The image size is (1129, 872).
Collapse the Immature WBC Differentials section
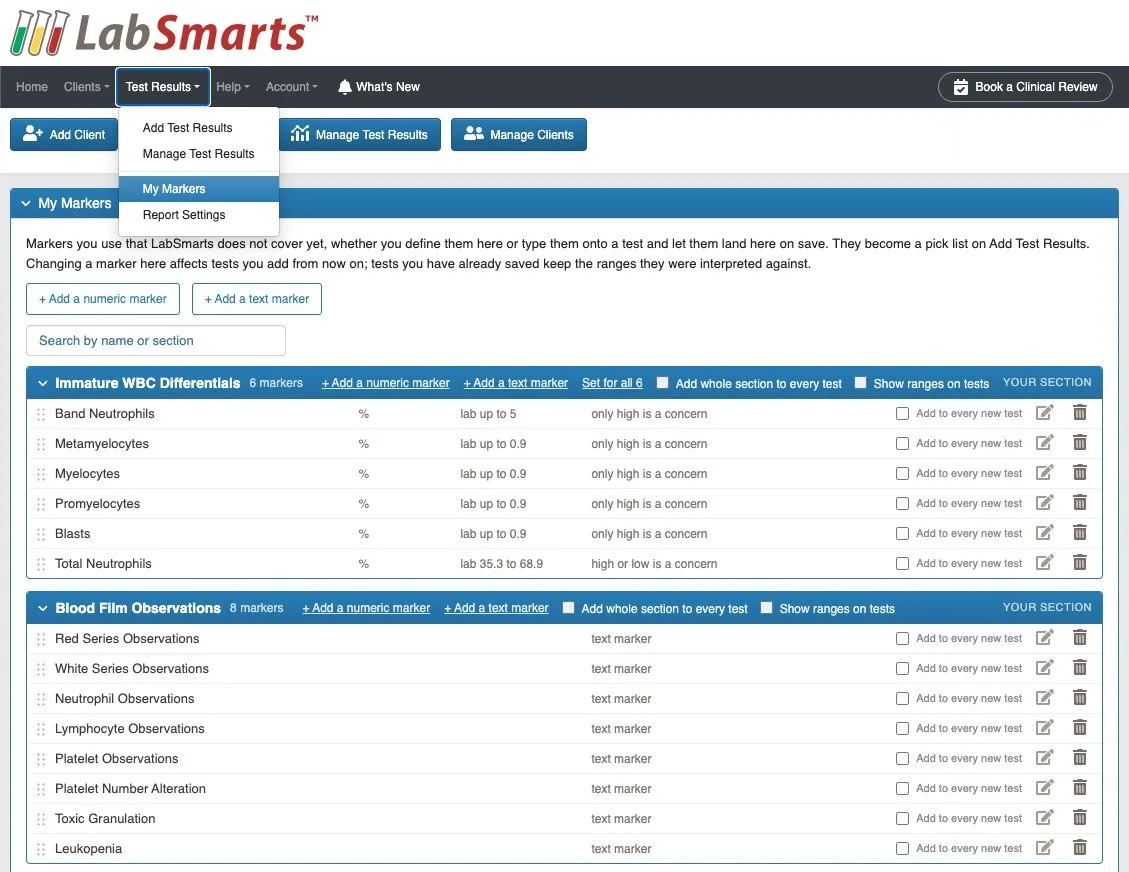point(42,383)
